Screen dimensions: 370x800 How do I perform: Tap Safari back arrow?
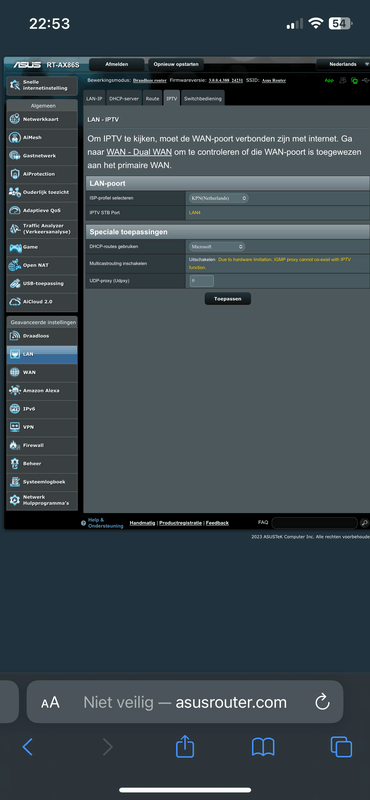28,747
